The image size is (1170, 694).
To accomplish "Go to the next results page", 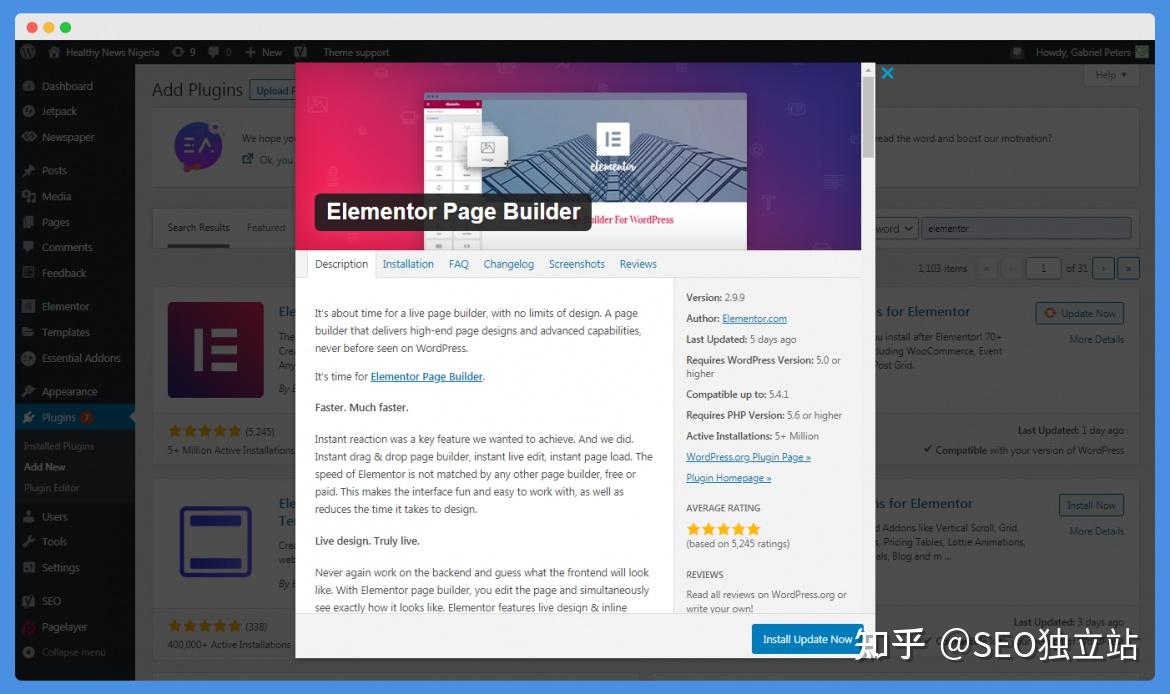I will pyautogui.click(x=1103, y=268).
